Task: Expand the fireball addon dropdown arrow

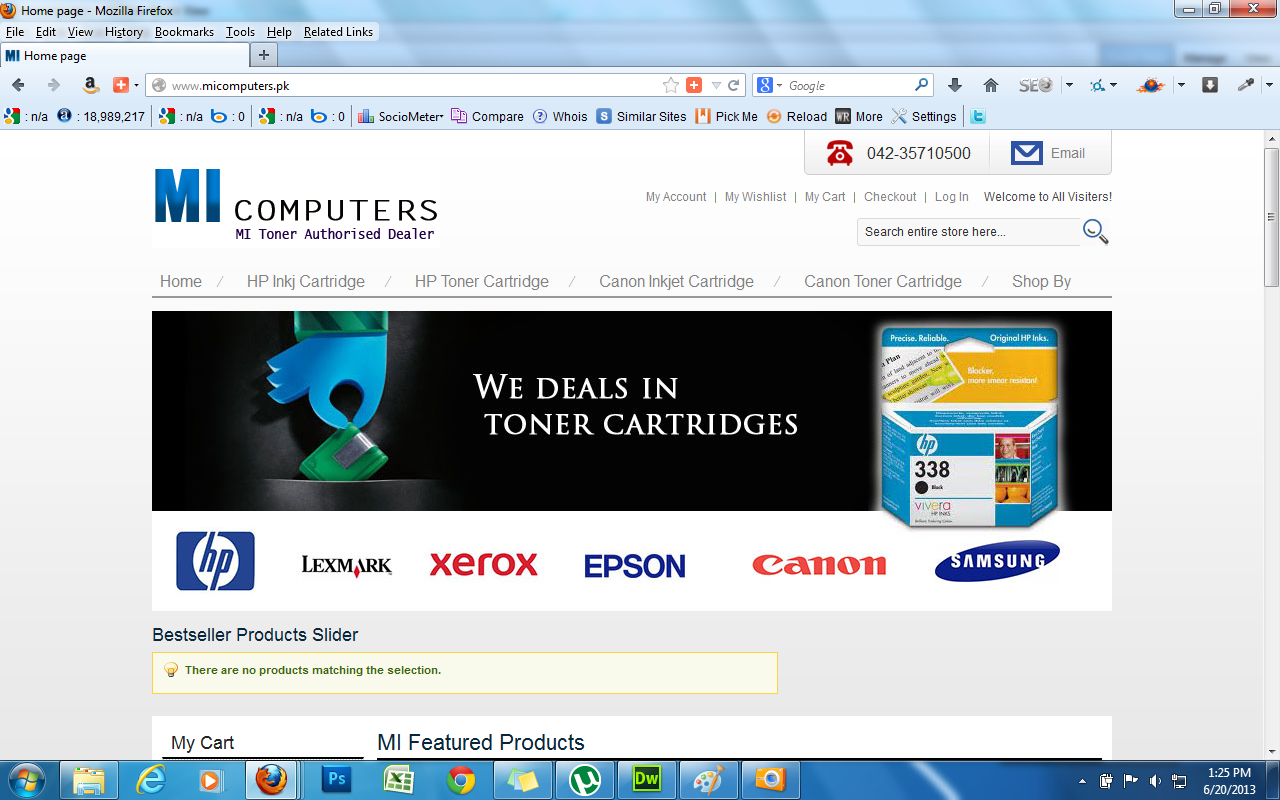Action: pyautogui.click(x=1181, y=85)
